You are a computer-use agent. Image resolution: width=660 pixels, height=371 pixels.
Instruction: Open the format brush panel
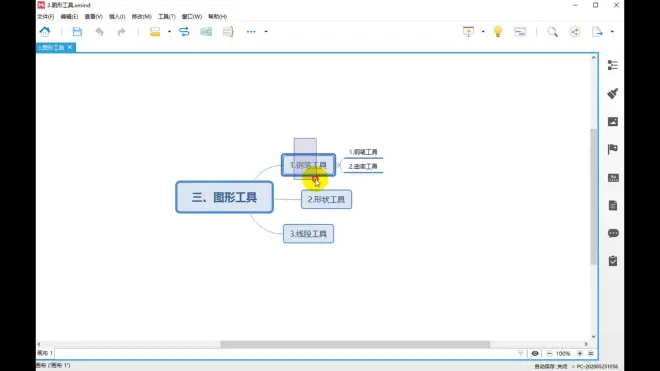point(613,93)
